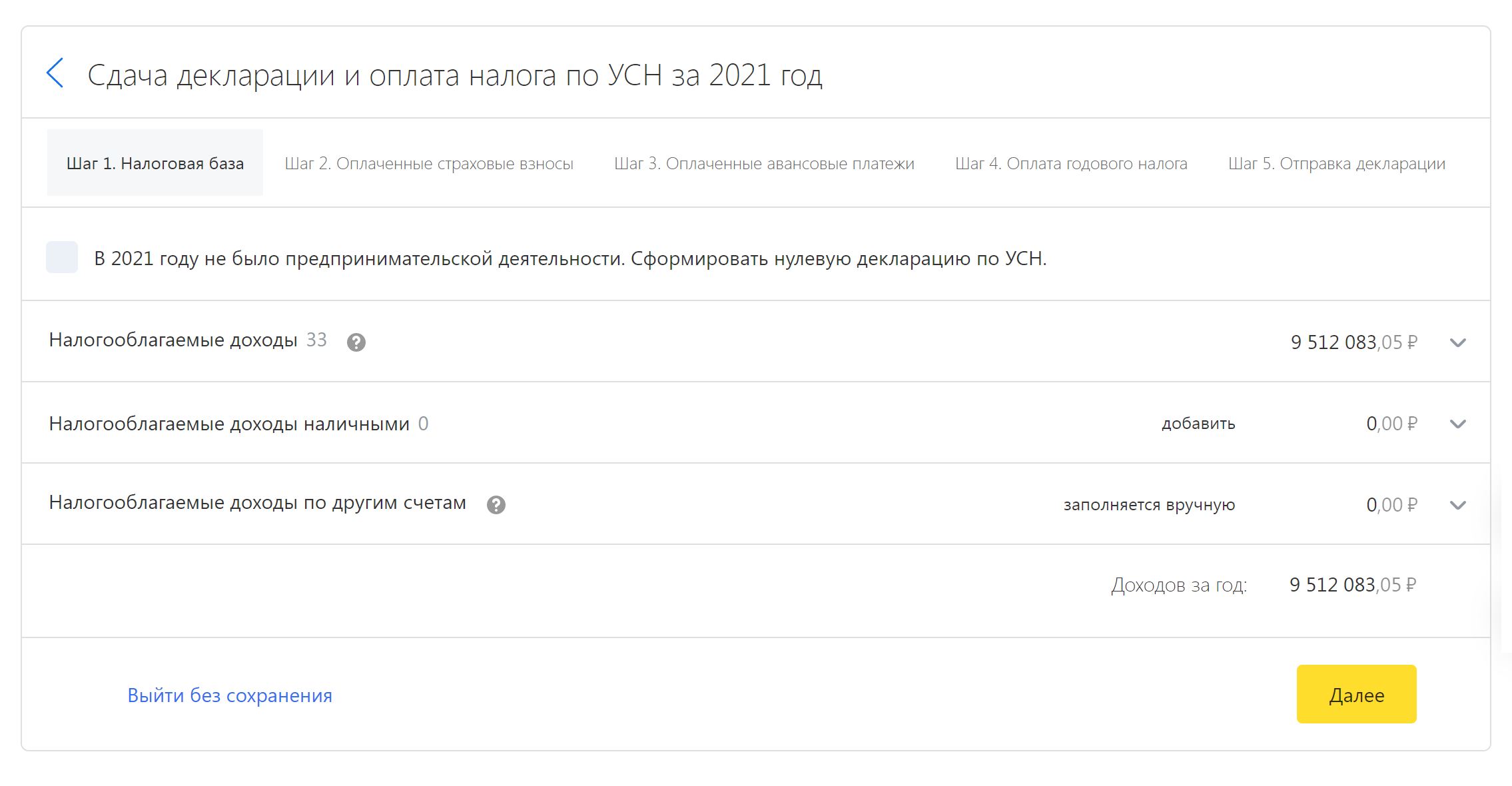Click 0,00 ₽ amount in cash income row
This screenshot has height=786, width=1512.
(x=1391, y=424)
